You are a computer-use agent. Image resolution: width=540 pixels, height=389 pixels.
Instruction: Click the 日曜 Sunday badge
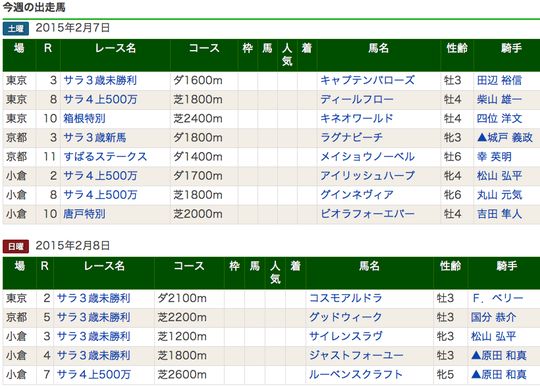pos(16,246)
